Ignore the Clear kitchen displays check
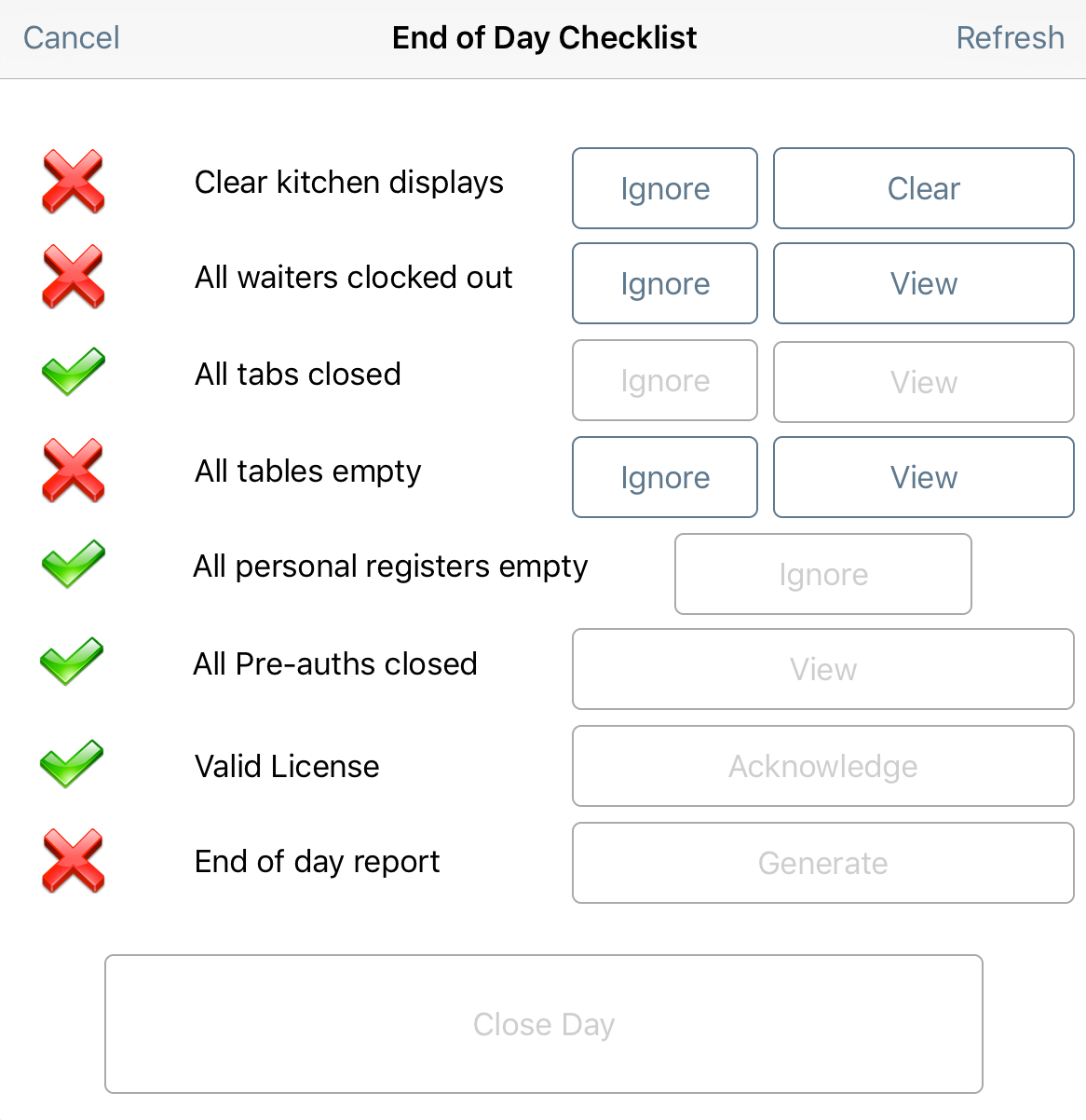This screenshot has height=1120, width=1086. [x=665, y=188]
